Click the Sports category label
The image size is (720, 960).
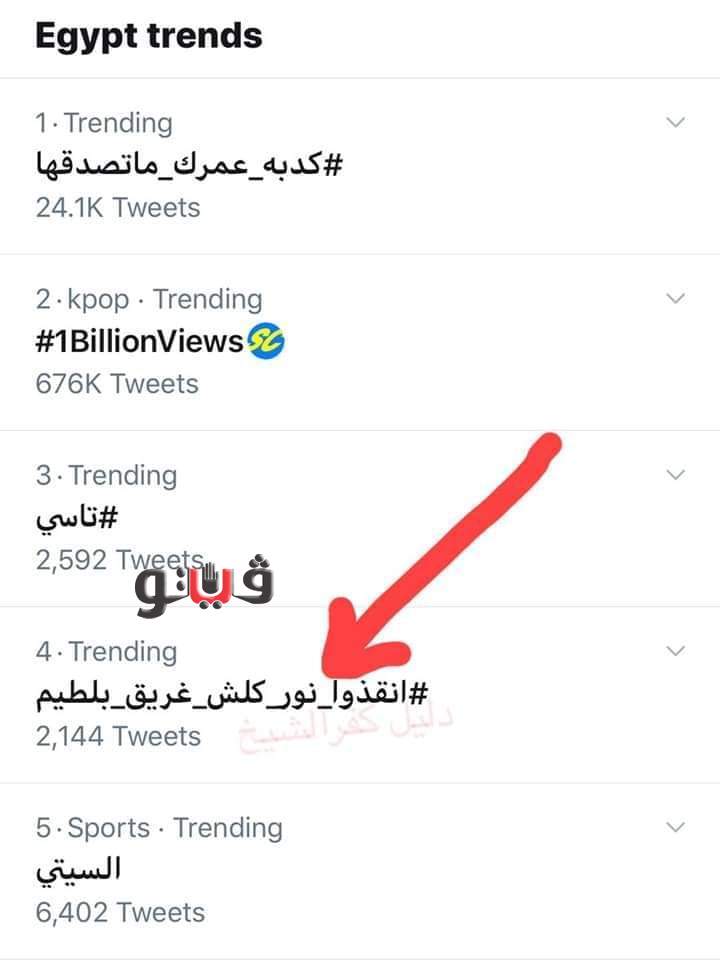[107, 828]
